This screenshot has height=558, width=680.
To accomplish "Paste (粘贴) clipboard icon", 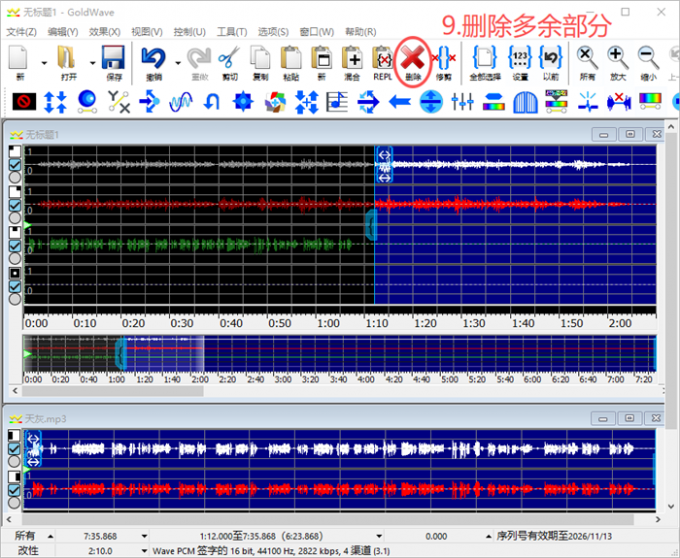I will (x=291, y=58).
